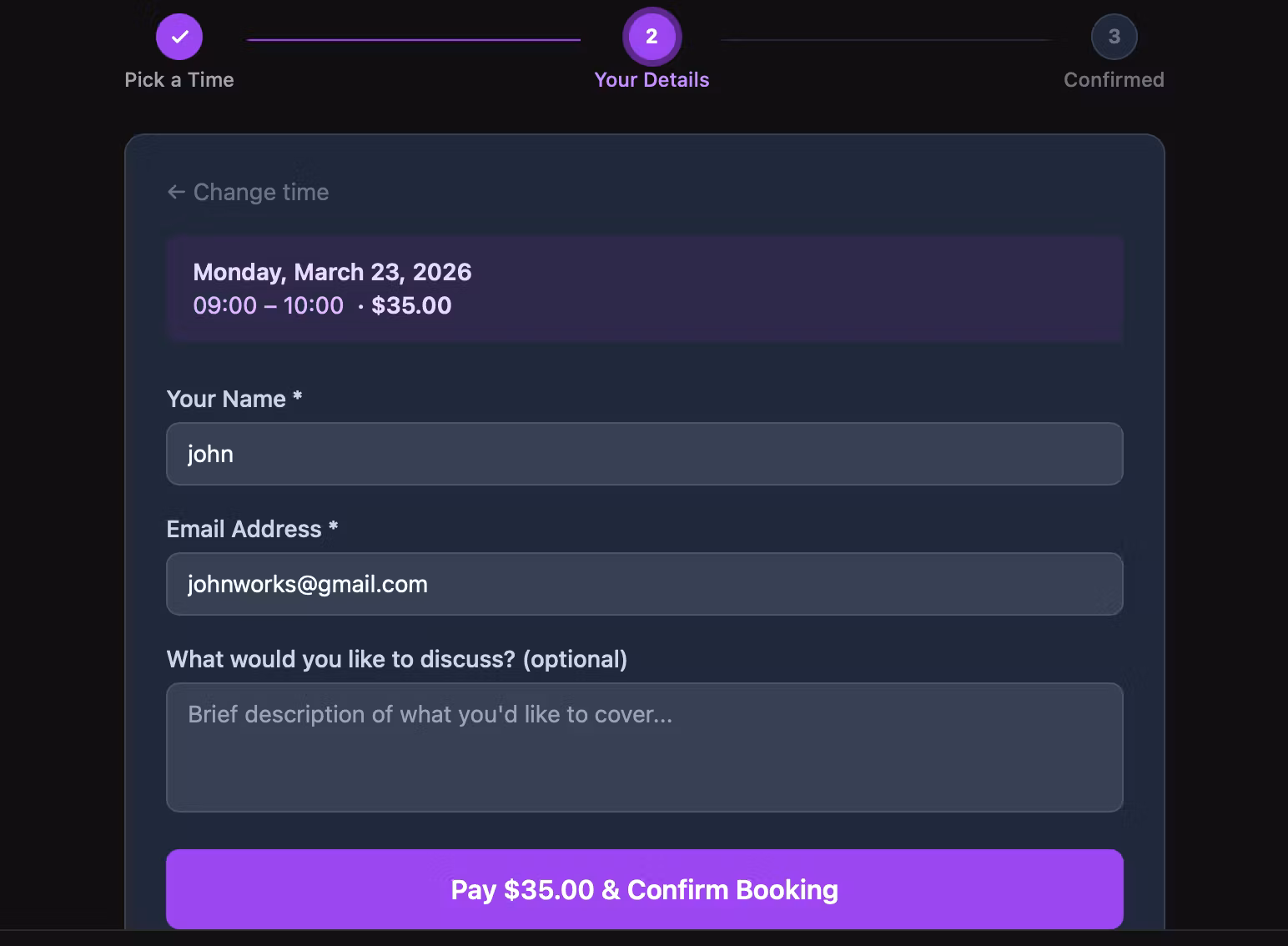This screenshot has width=1288, height=946.
Task: Click the What would you like to discuss label
Action: [x=397, y=659]
